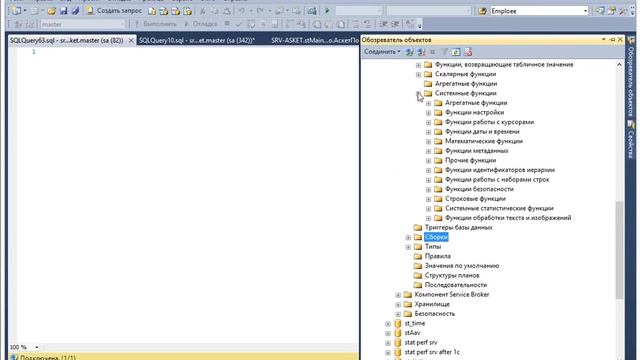Select the Прочие функции folder

coord(471,160)
